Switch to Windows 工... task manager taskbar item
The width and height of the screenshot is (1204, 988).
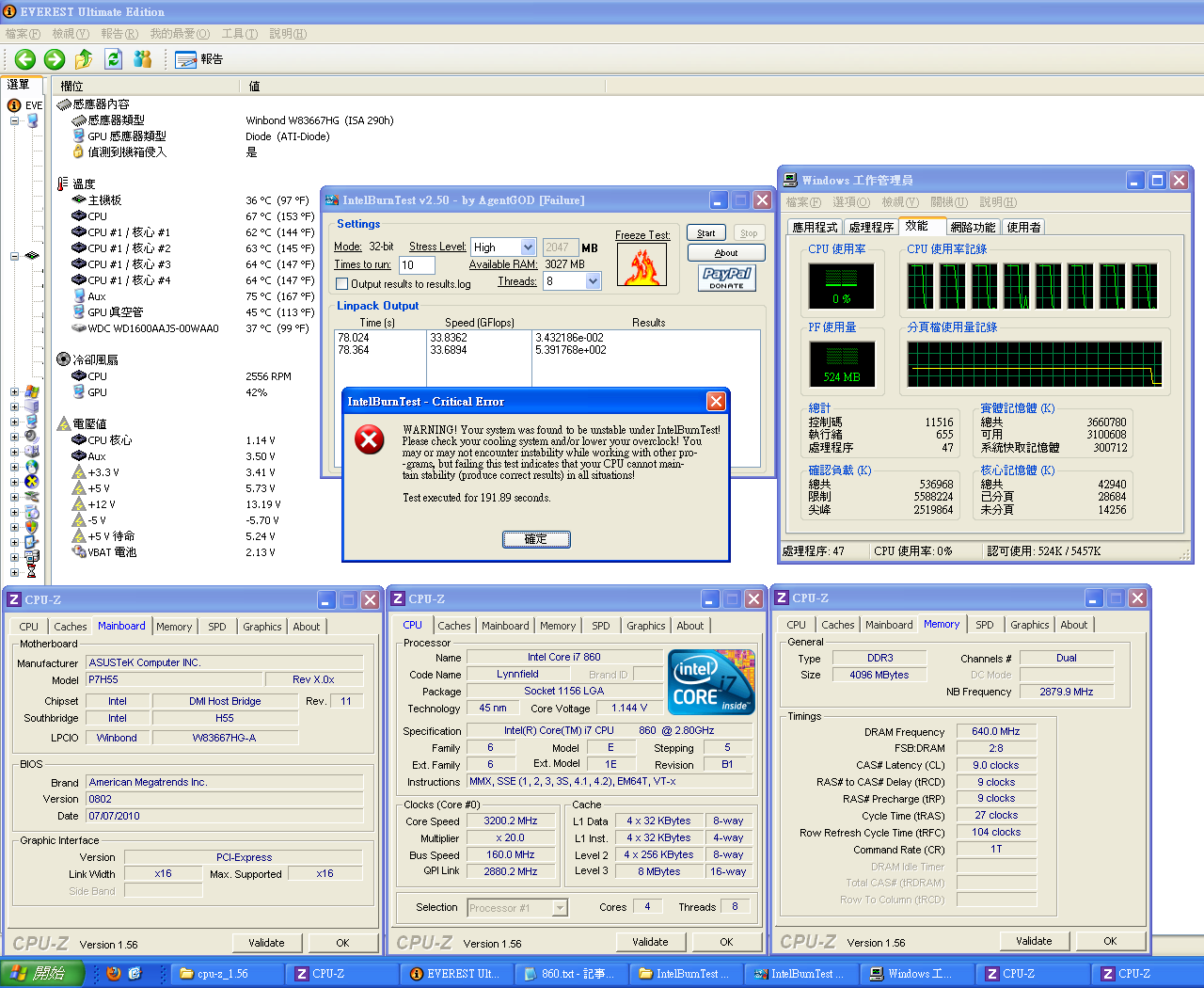click(918, 974)
